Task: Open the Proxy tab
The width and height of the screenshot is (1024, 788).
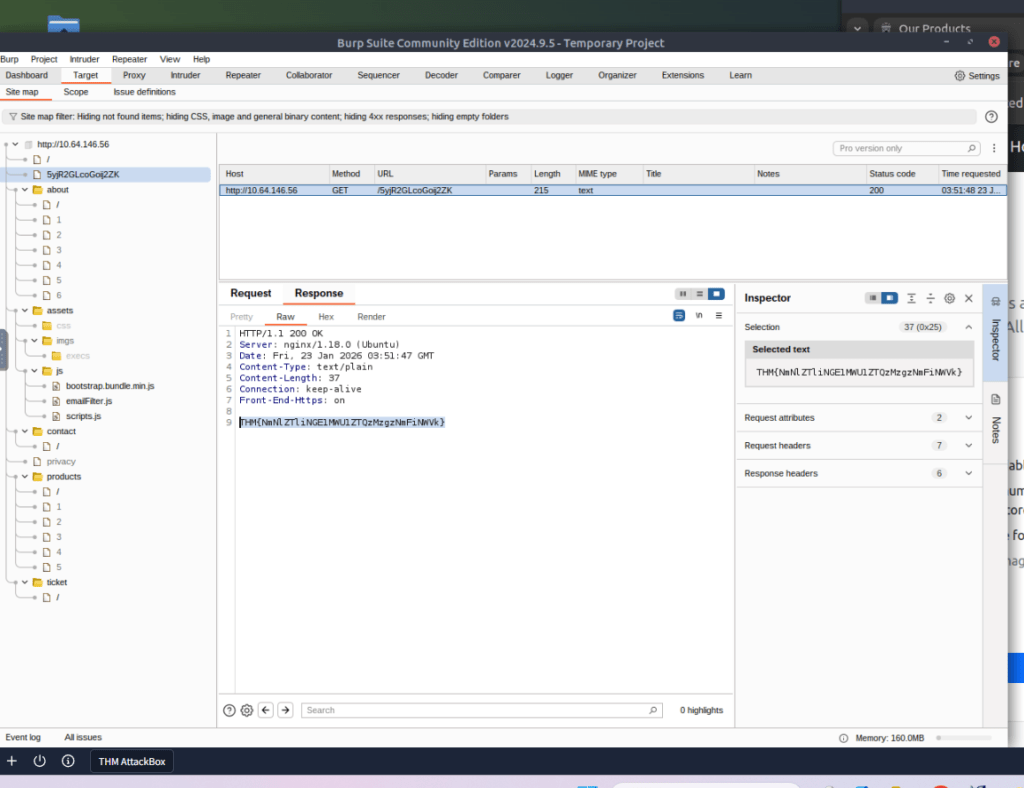Action: (x=134, y=76)
